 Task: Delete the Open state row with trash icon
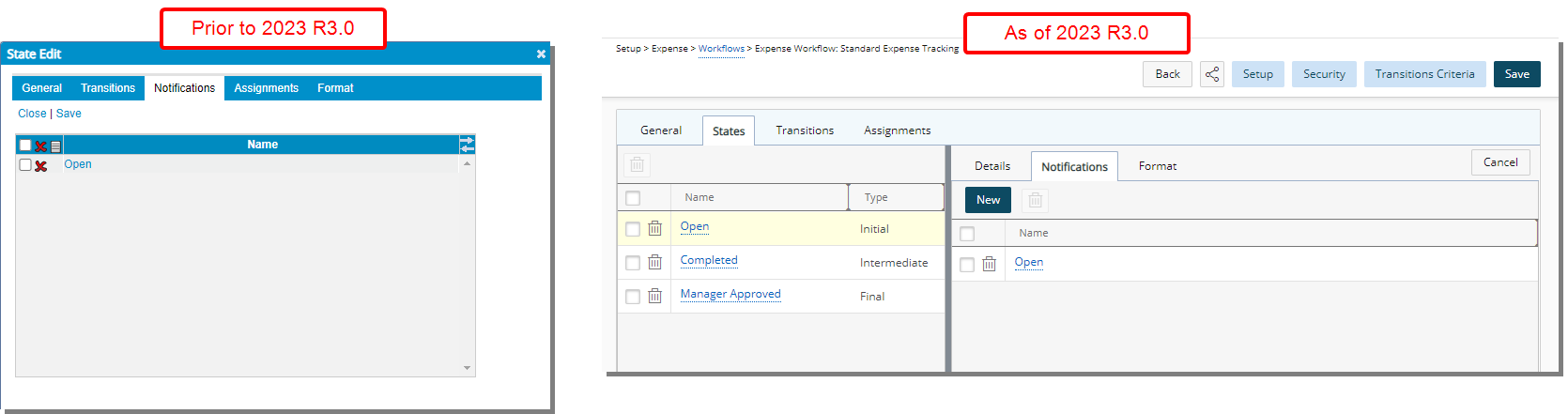click(654, 228)
